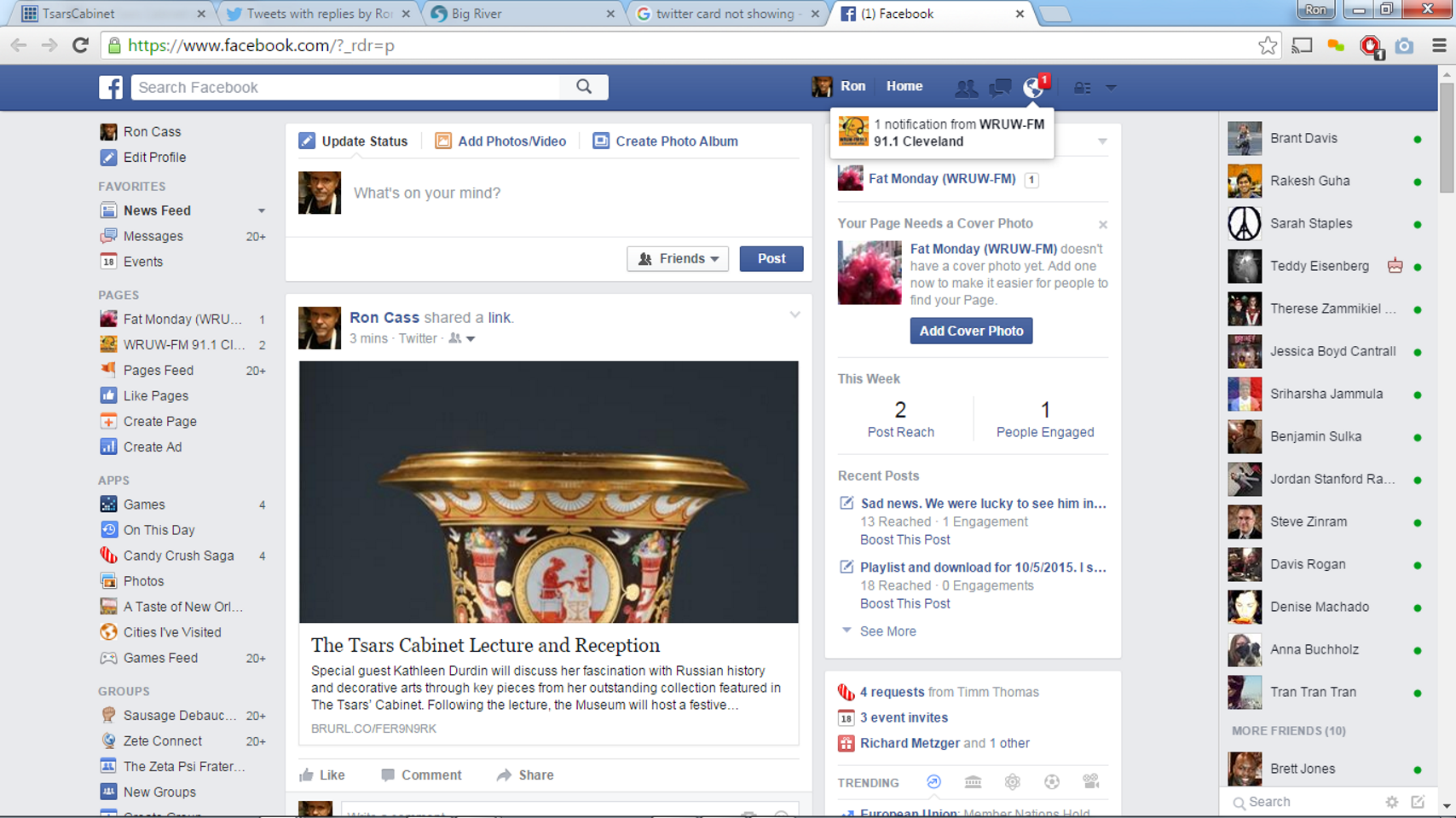Screen dimensions: 1456x818
Task: Open the Tsars Cabinet vase image
Action: click(549, 492)
